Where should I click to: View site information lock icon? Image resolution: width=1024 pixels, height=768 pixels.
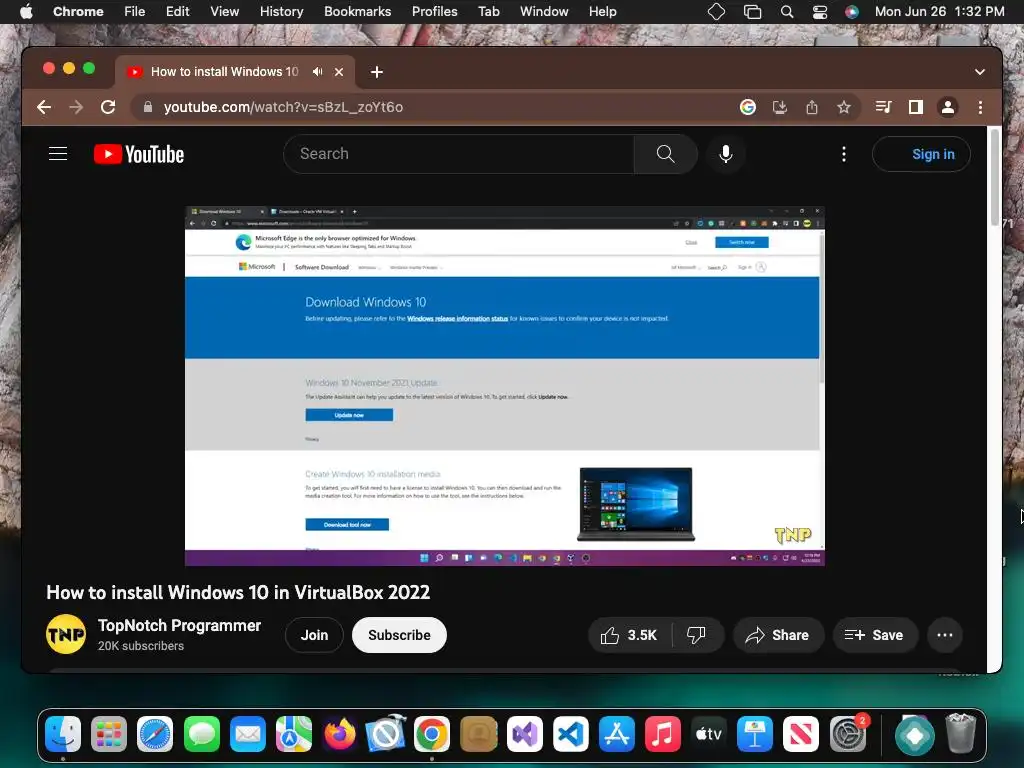148,107
